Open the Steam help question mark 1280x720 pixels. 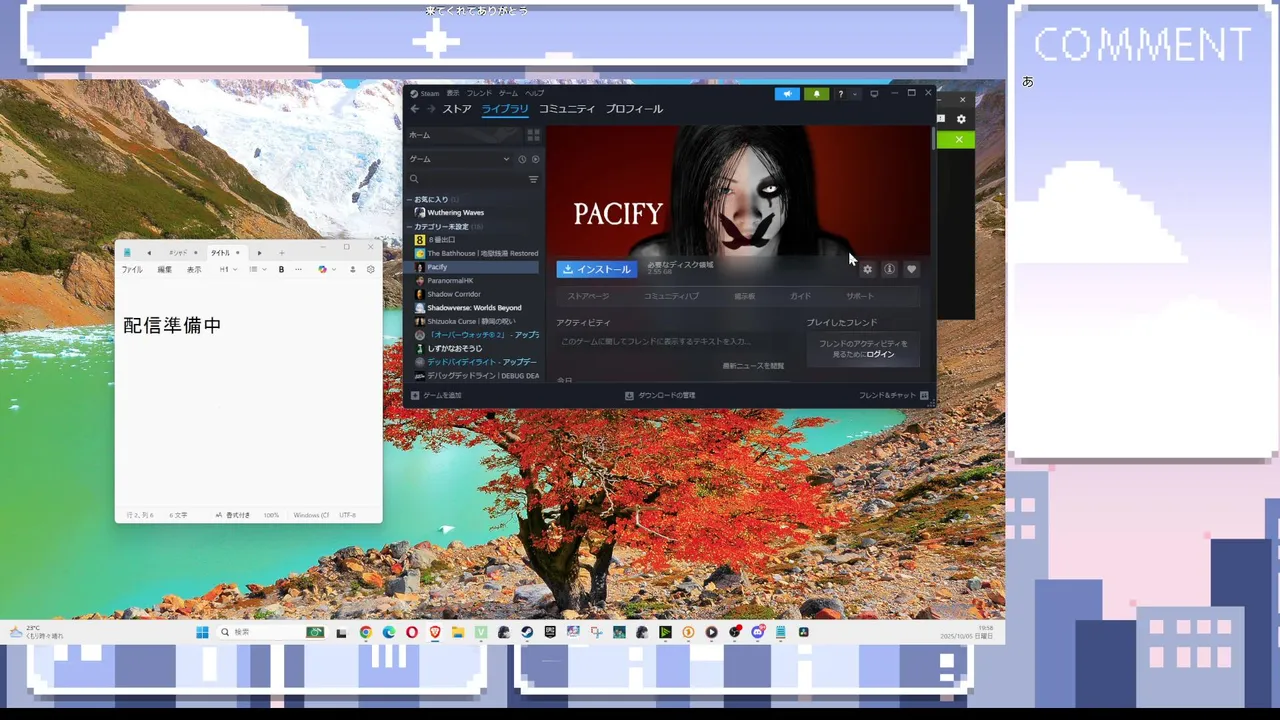[840, 94]
